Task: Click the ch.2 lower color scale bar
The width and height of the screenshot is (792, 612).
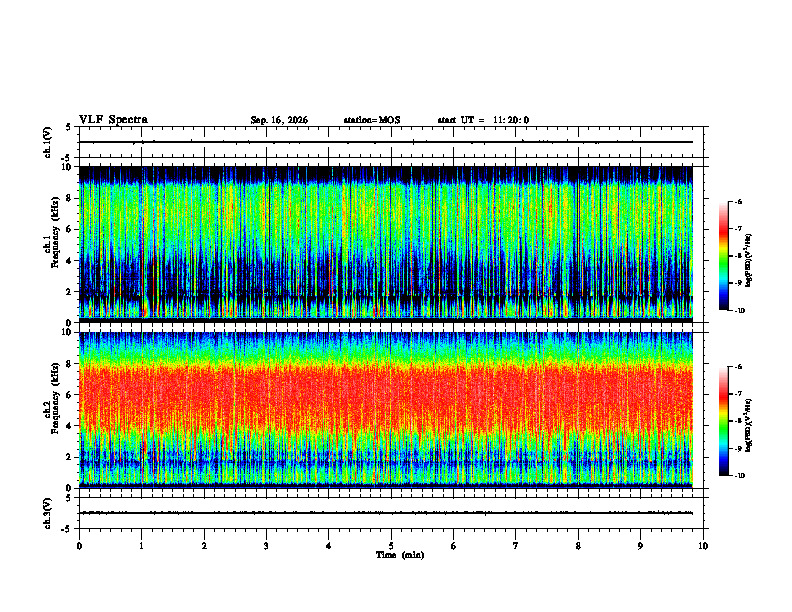Action: [723, 421]
